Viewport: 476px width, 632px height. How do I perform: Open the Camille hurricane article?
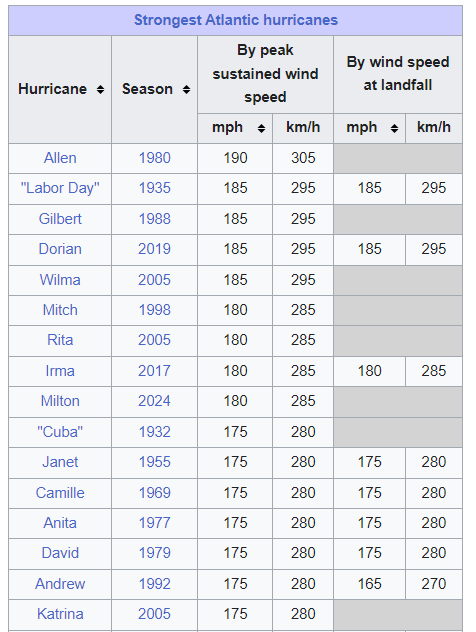(x=60, y=493)
